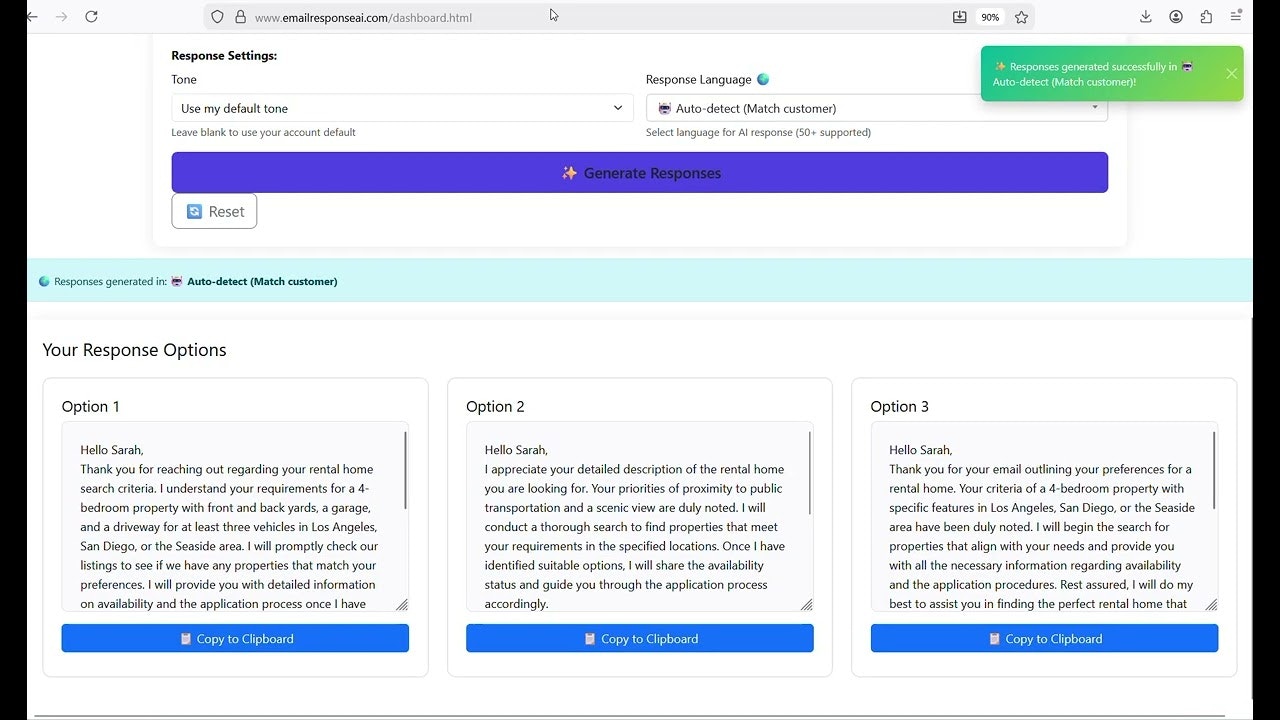Expand the Auto-detect language chevron
Screen dimensions: 1280x720
1097,108
